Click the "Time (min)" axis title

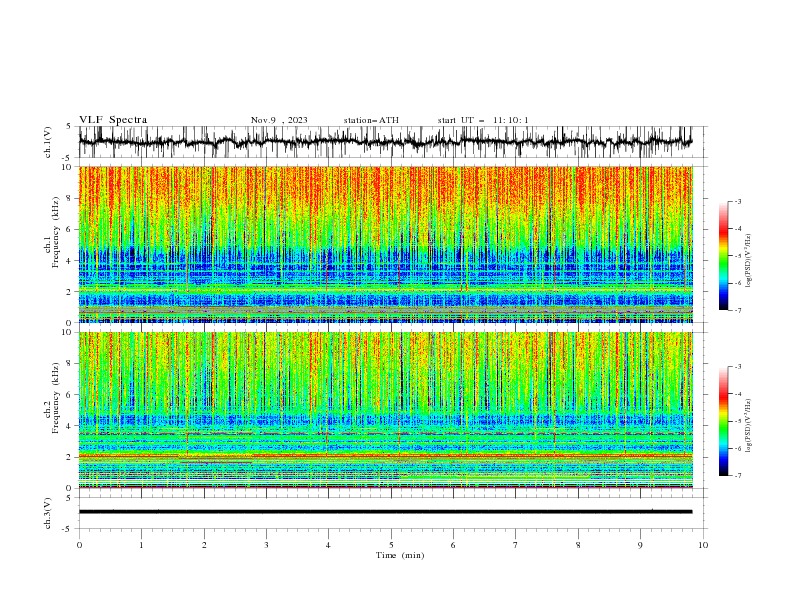coord(400,555)
